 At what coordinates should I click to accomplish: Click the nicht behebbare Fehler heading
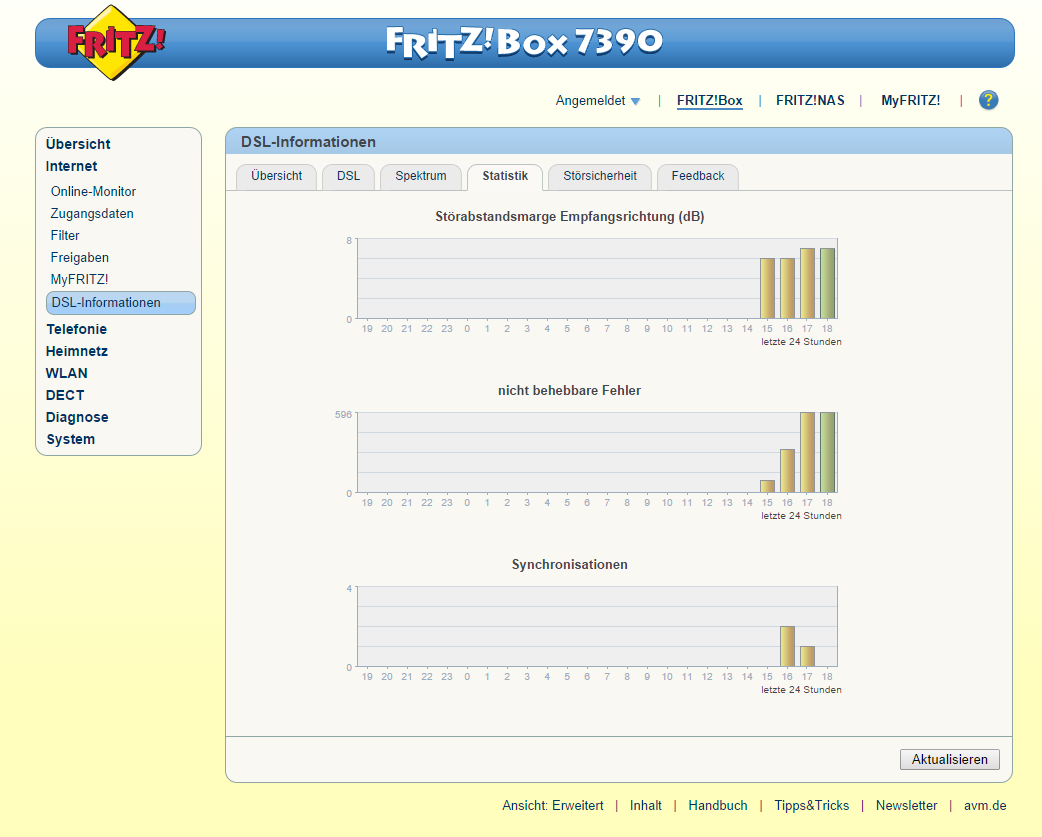tap(570, 391)
